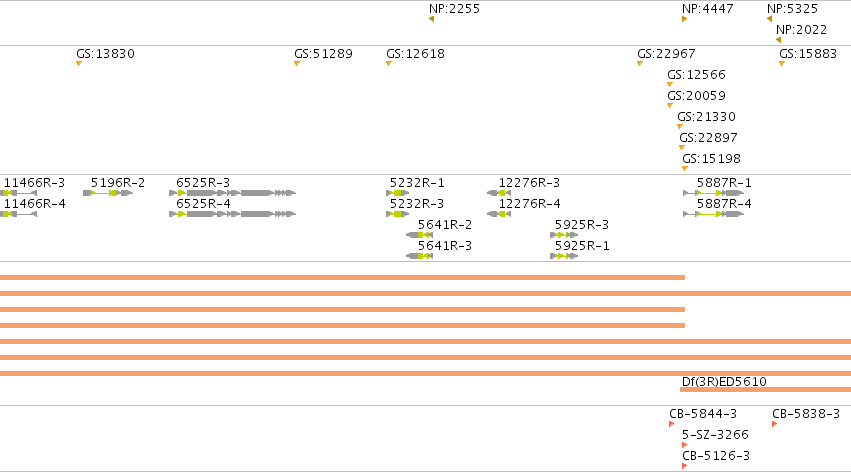Click the 5887R-1 text label

[724, 183]
